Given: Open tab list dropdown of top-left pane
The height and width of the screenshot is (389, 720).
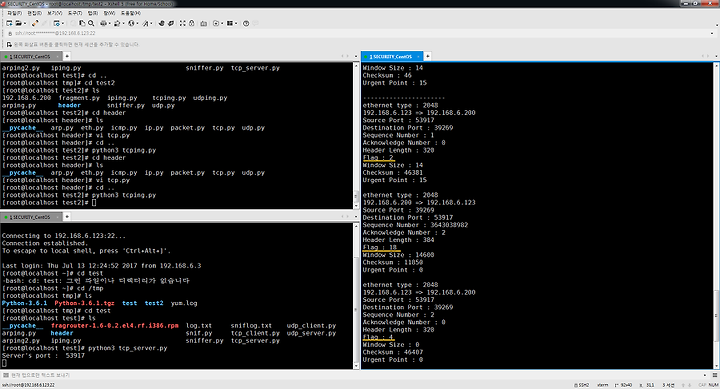Looking at the screenshot, I should coord(356,56).
